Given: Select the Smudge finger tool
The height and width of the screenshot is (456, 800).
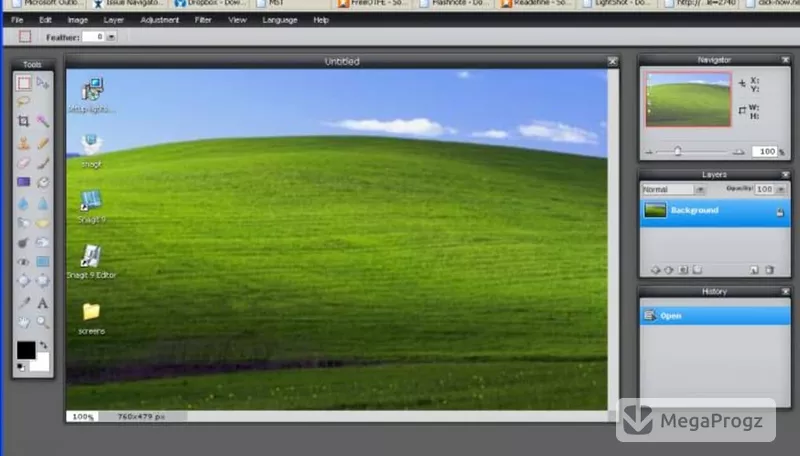Looking at the screenshot, I should (x=23, y=223).
